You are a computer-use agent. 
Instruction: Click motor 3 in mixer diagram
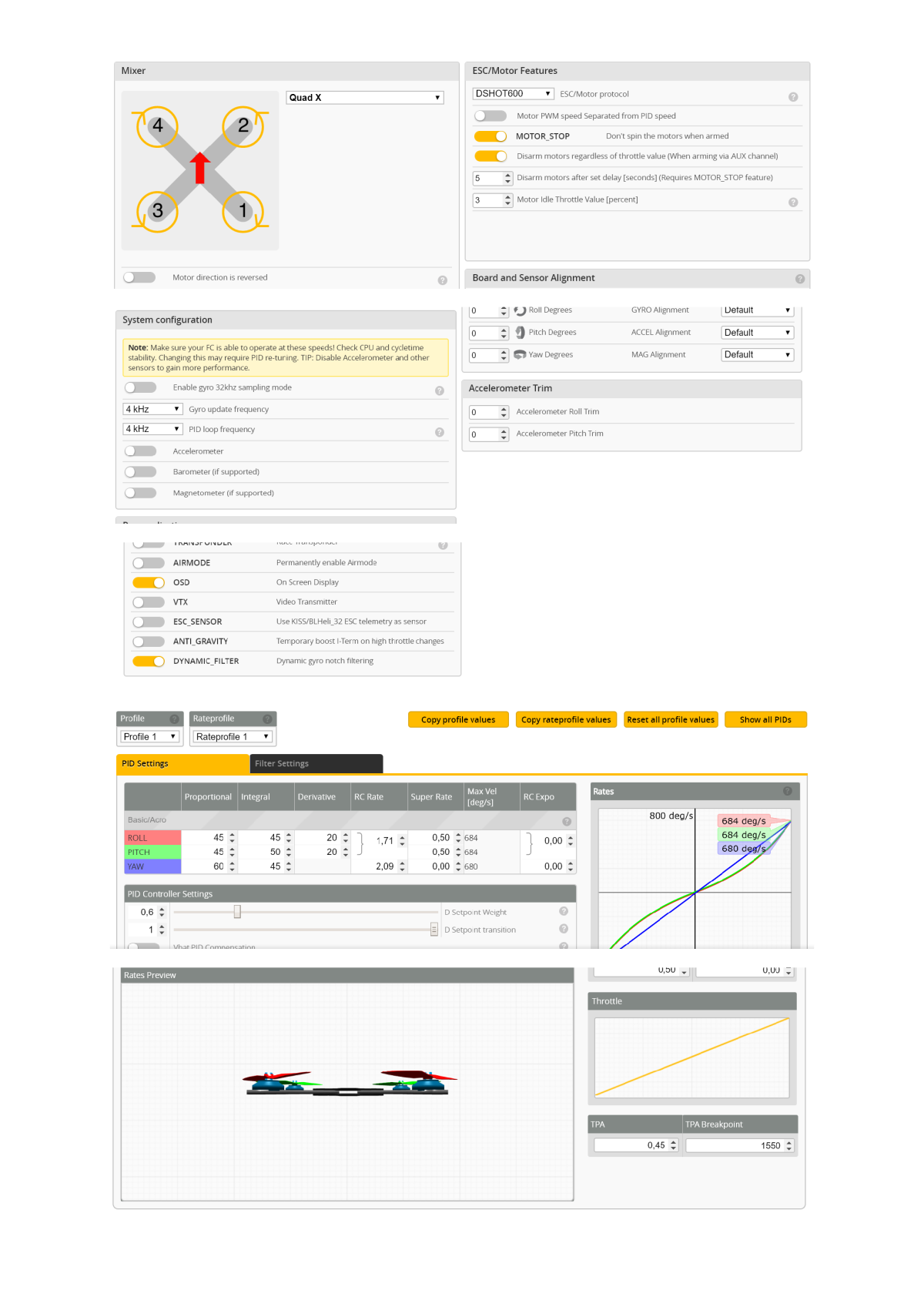point(158,211)
